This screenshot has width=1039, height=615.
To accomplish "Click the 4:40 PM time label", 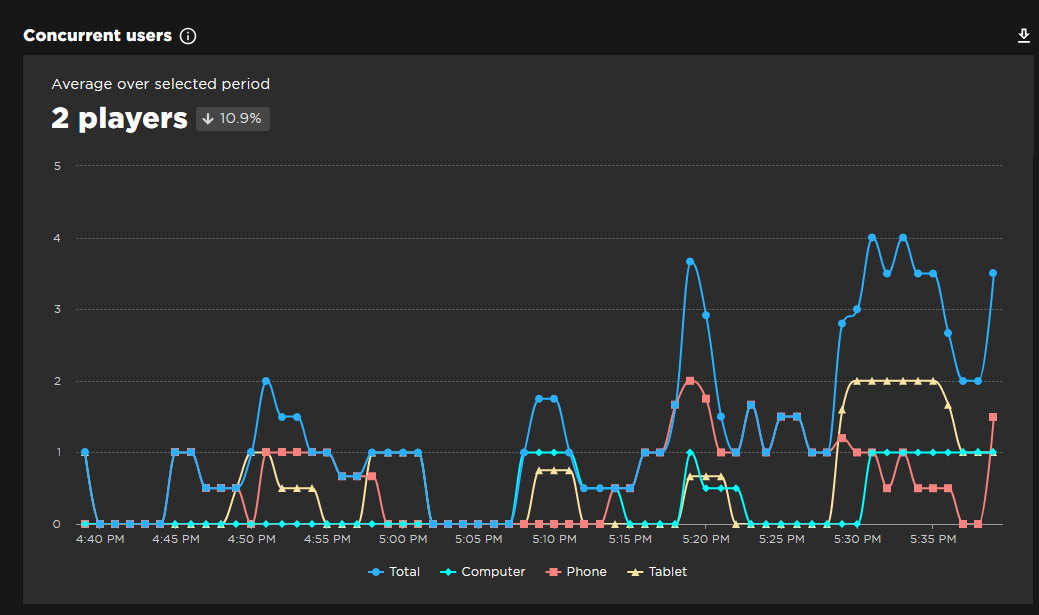I will (x=100, y=538).
